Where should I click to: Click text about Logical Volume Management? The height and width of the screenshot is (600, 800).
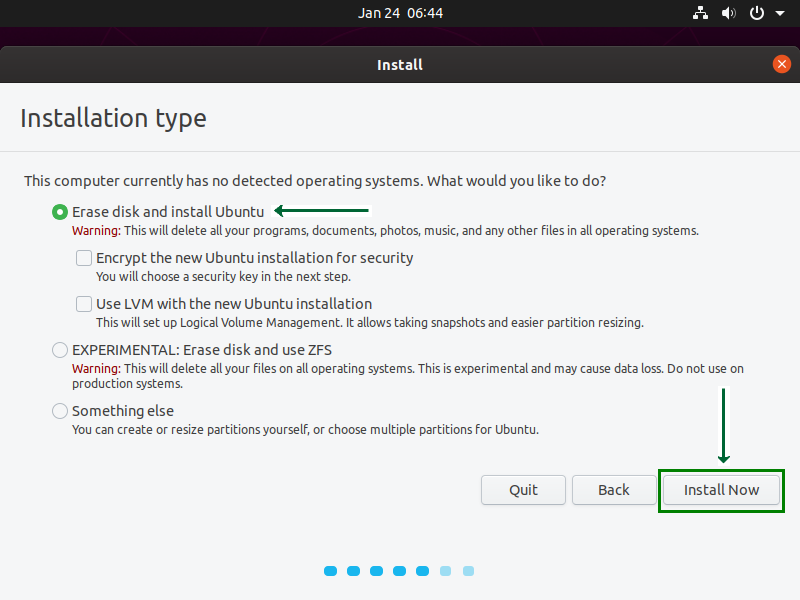(370, 322)
